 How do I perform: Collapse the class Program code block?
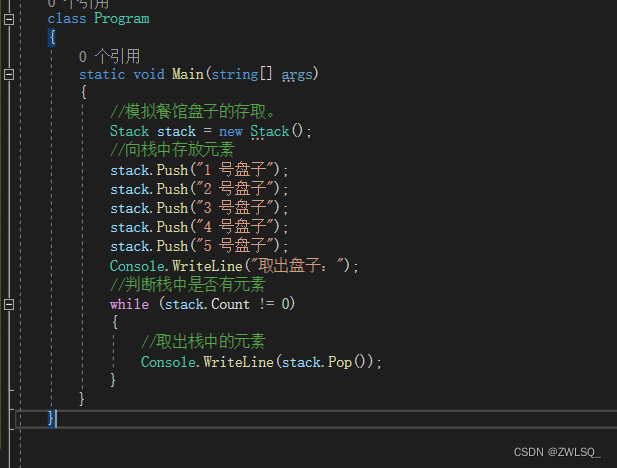pos(9,19)
